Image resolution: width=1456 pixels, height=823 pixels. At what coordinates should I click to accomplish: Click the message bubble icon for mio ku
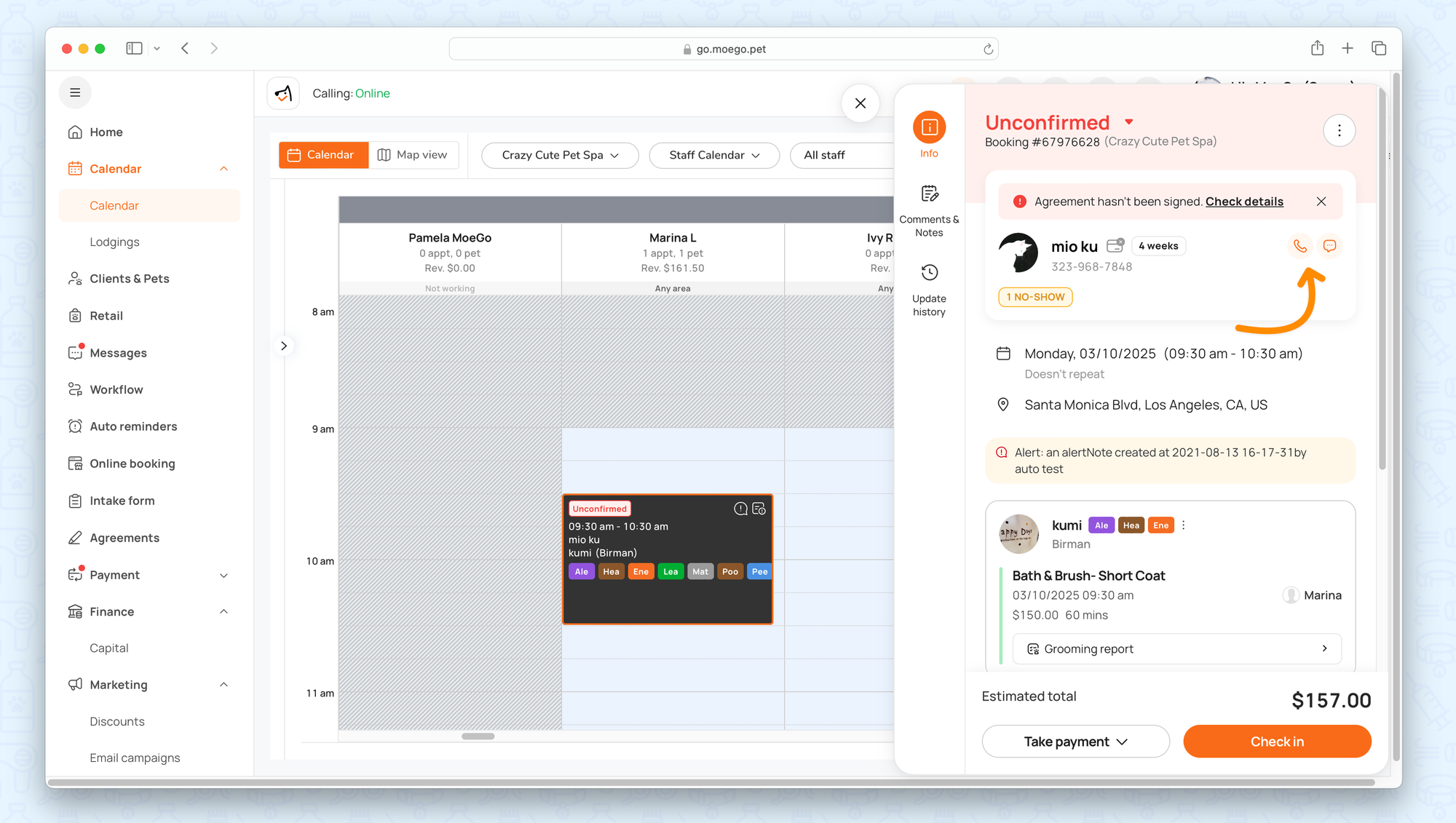pos(1329,246)
